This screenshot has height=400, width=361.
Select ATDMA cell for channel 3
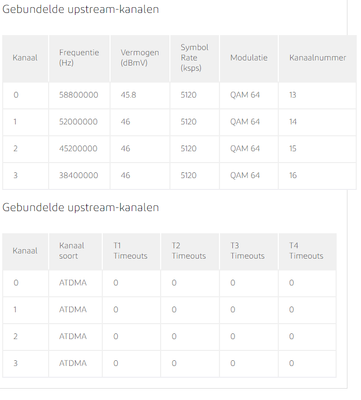click(x=75, y=364)
